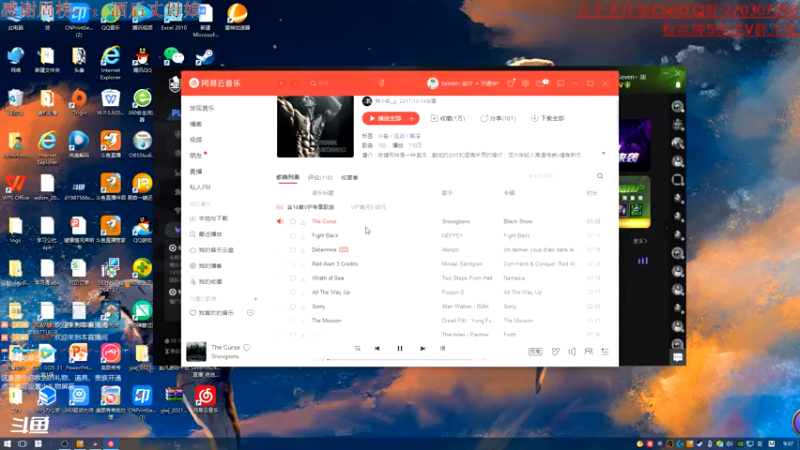Screen dimensions: 800x450
Task: Toggle heart on now-playing The Curse
Action: [x=247, y=347]
